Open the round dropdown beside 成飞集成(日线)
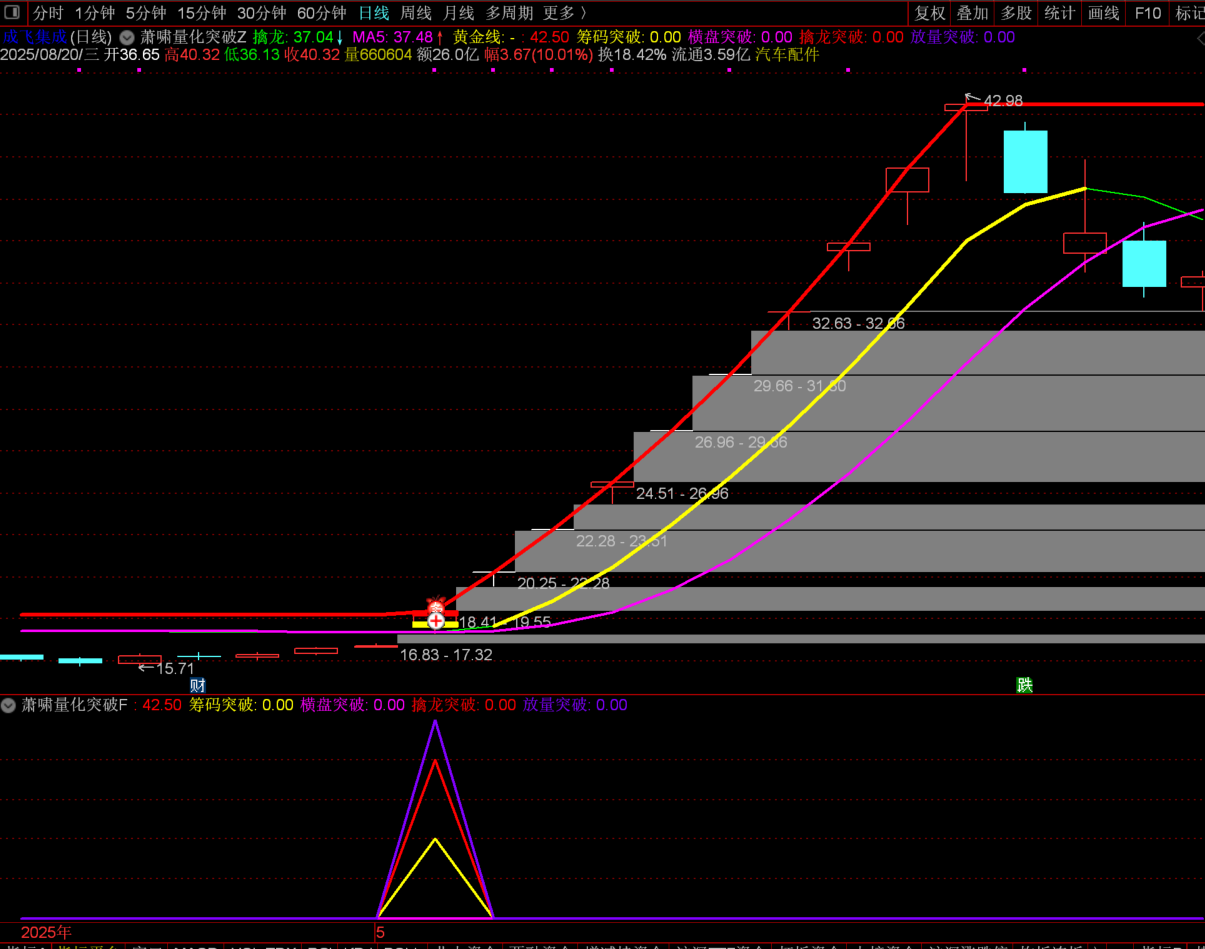Image resolution: width=1205 pixels, height=949 pixels. click(127, 37)
